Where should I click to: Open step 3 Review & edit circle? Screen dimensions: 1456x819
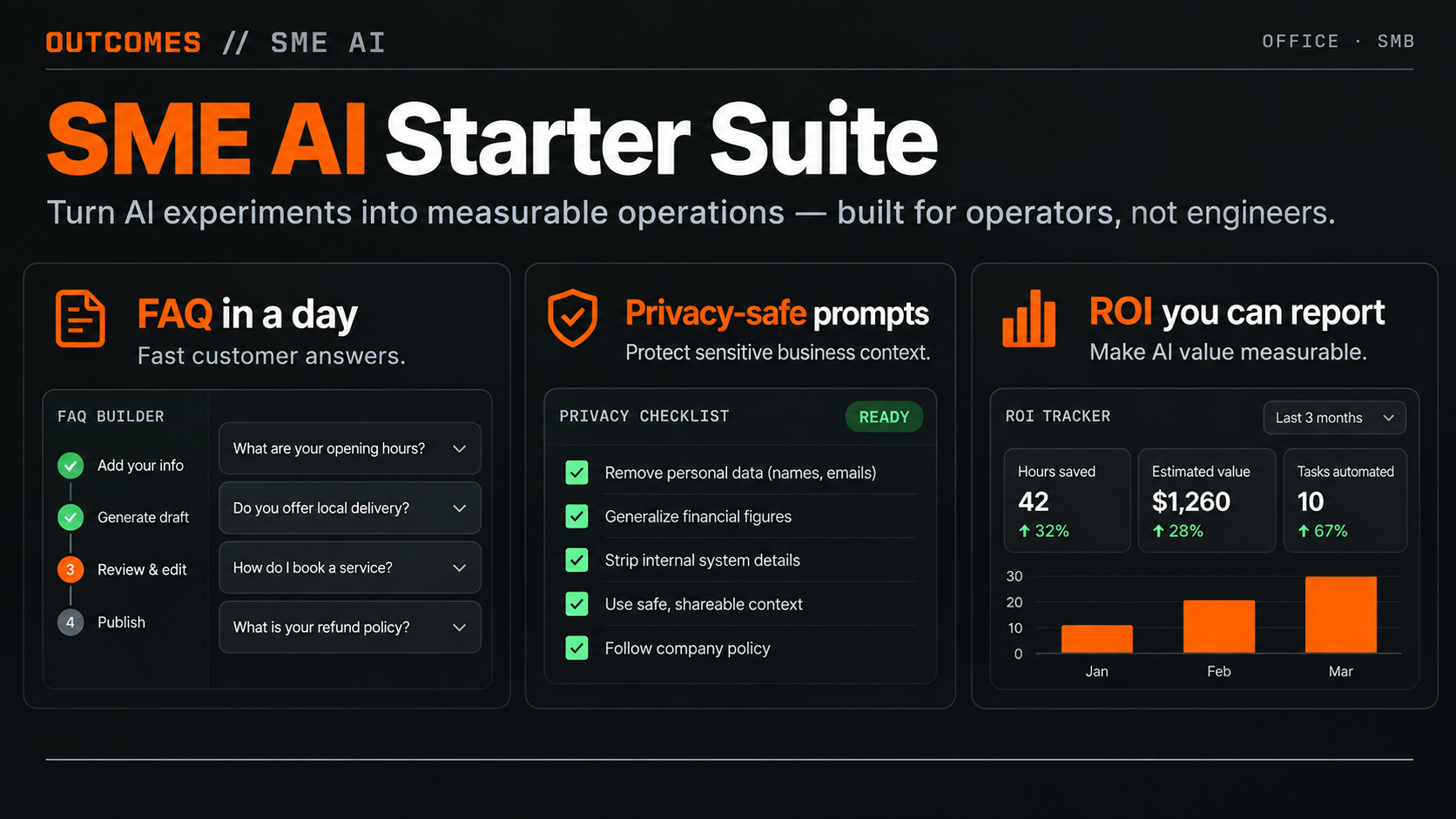(71, 569)
